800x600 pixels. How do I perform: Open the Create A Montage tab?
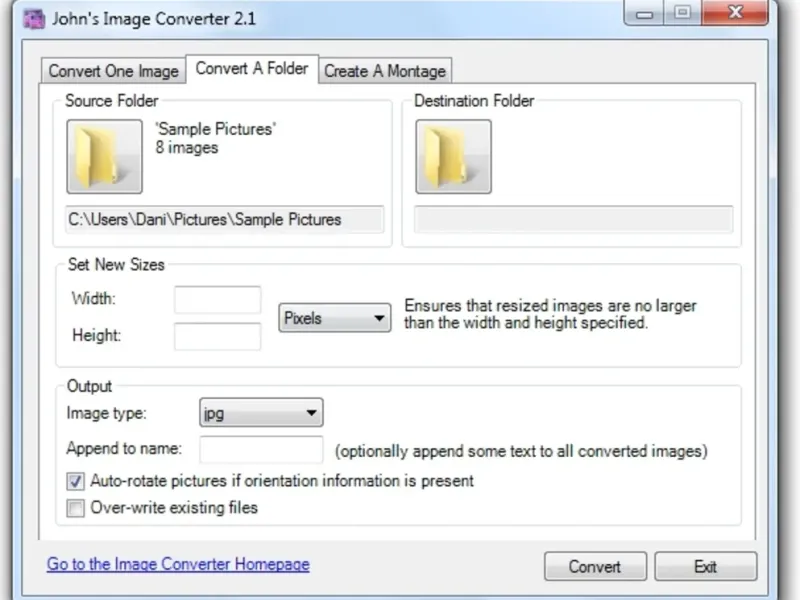(x=386, y=71)
